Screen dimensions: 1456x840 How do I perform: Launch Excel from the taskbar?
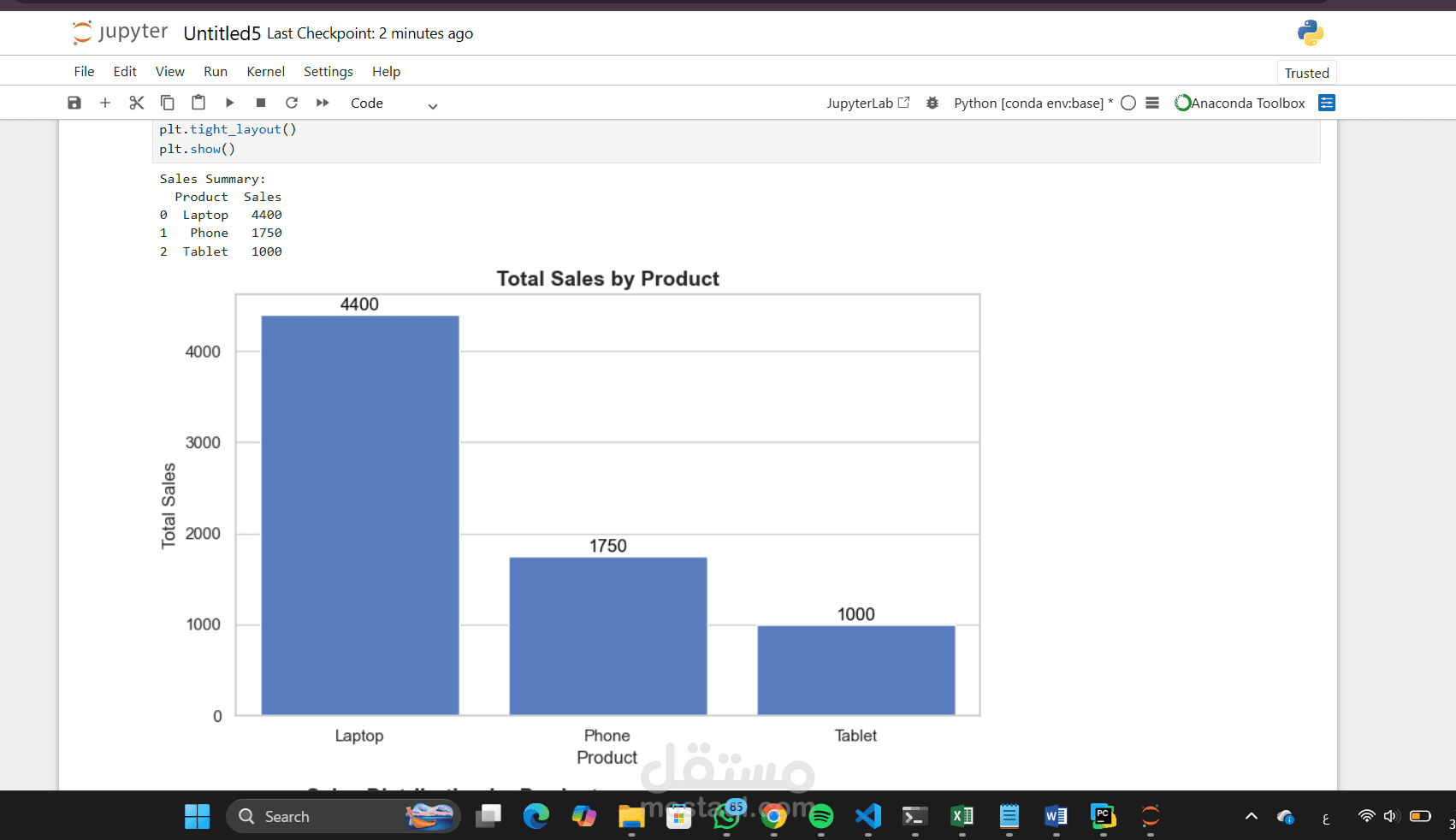[x=961, y=816]
